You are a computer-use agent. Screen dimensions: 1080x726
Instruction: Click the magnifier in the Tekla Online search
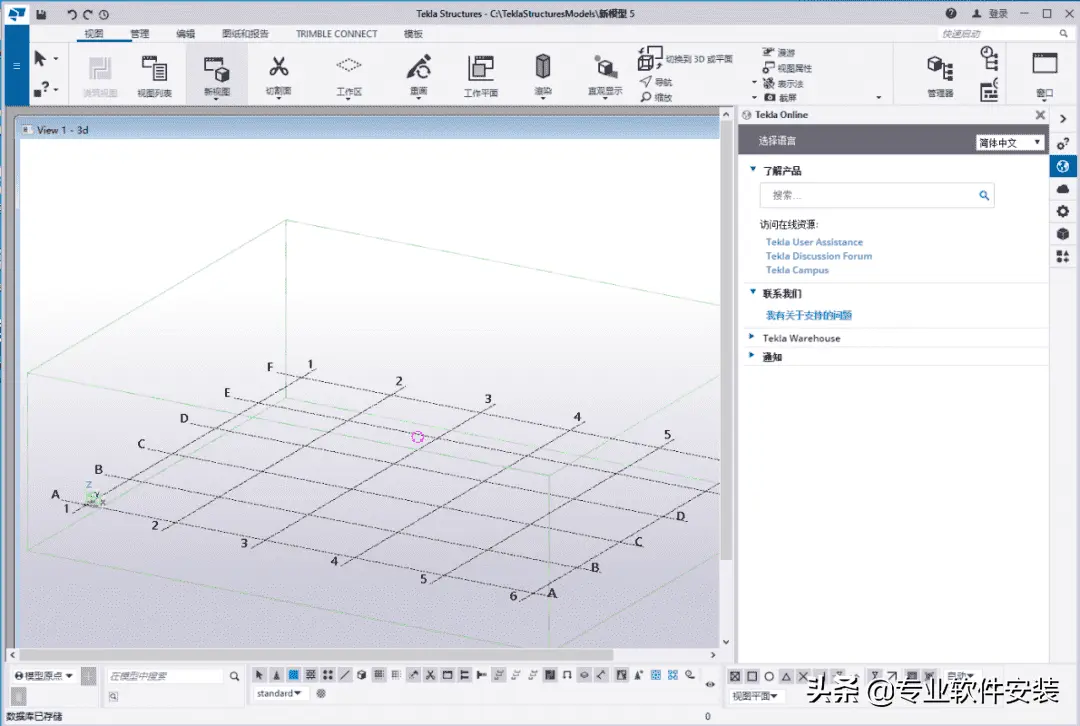(984, 196)
